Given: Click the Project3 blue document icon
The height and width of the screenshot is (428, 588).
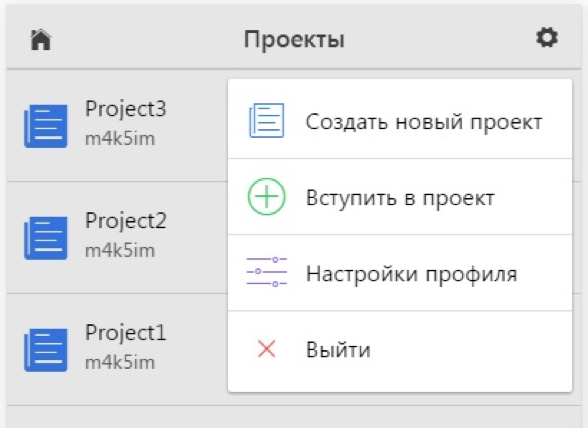Looking at the screenshot, I should click(x=46, y=126).
